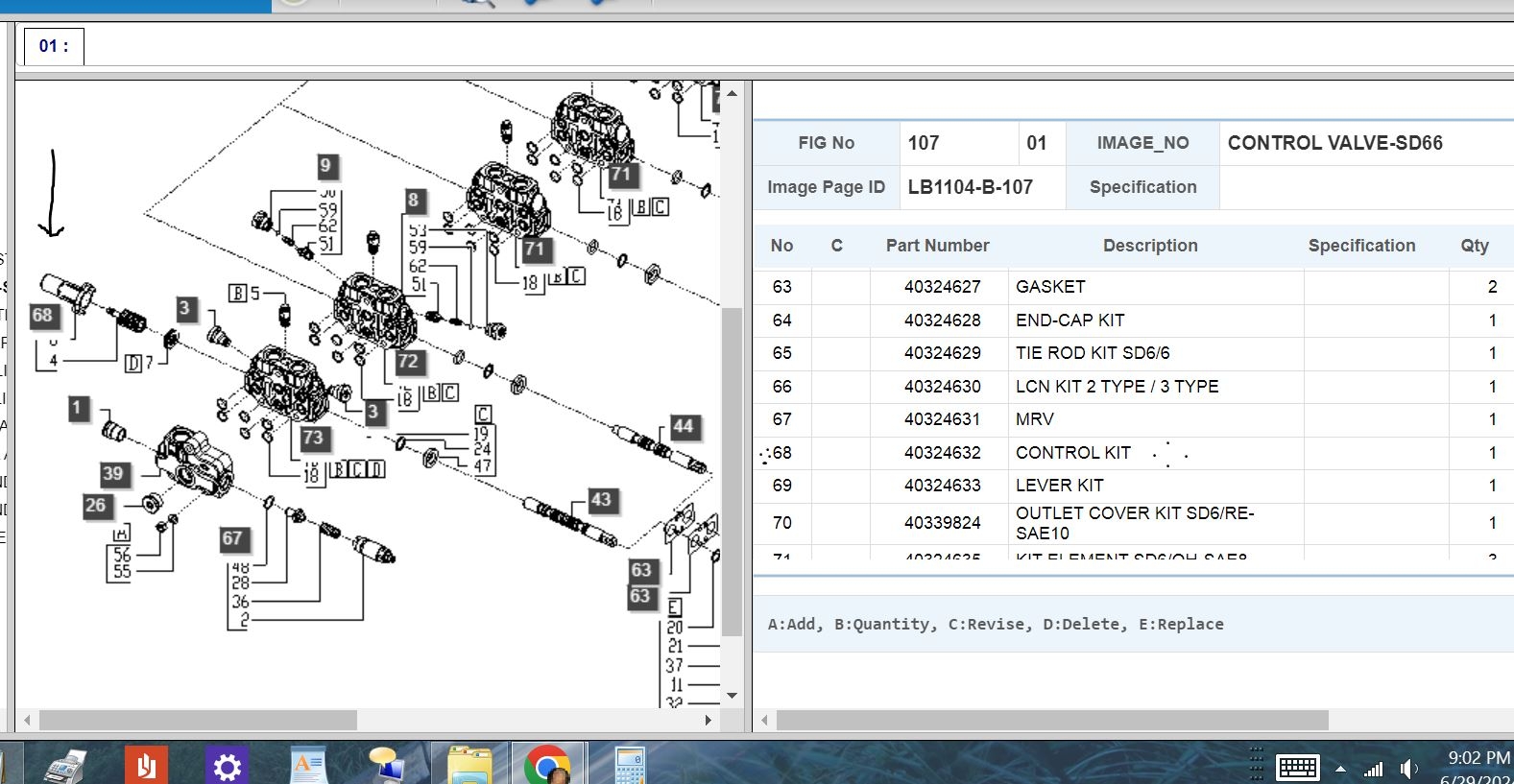1514x784 pixels.
Task: Show hidden system tray icons
Action: coord(1340,770)
